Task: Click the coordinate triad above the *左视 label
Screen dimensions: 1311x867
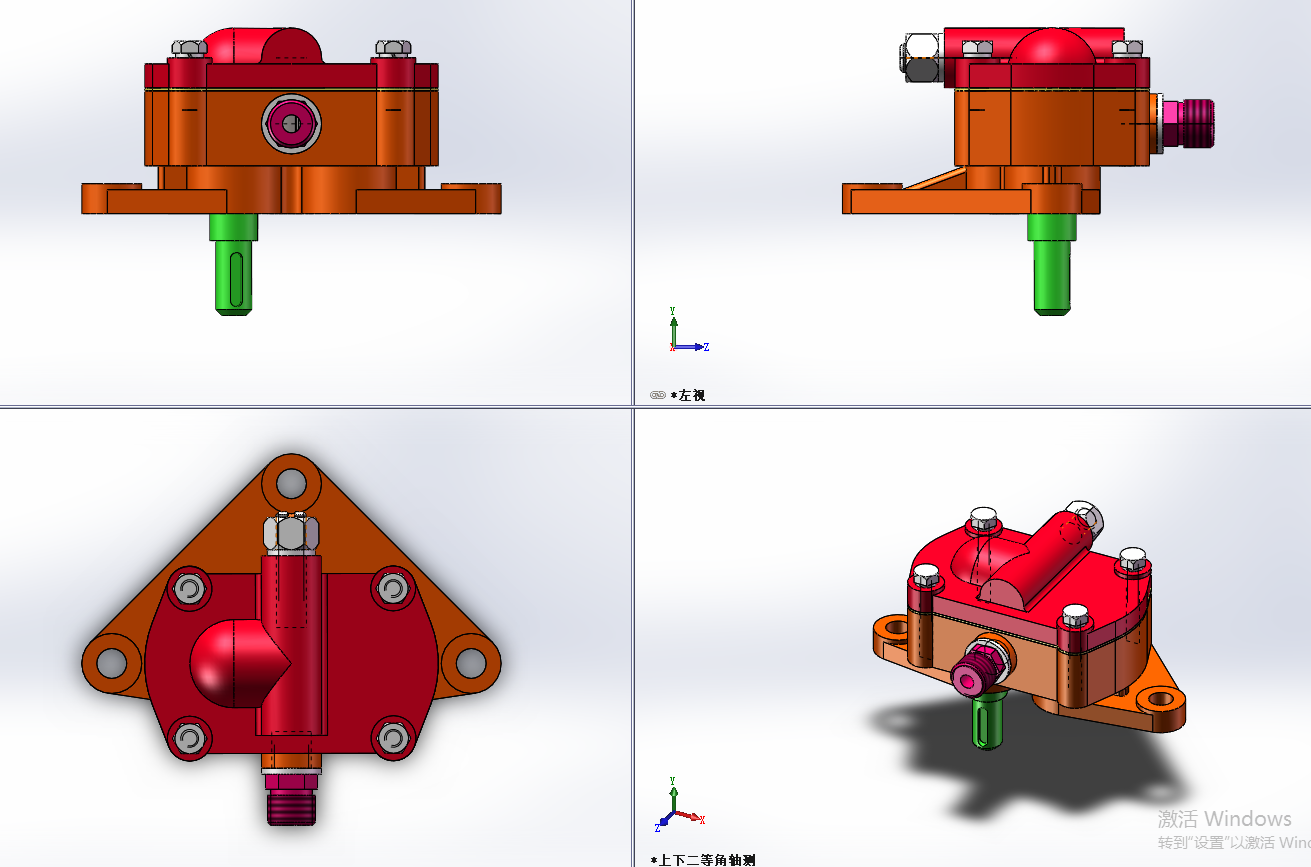Action: [x=688, y=330]
